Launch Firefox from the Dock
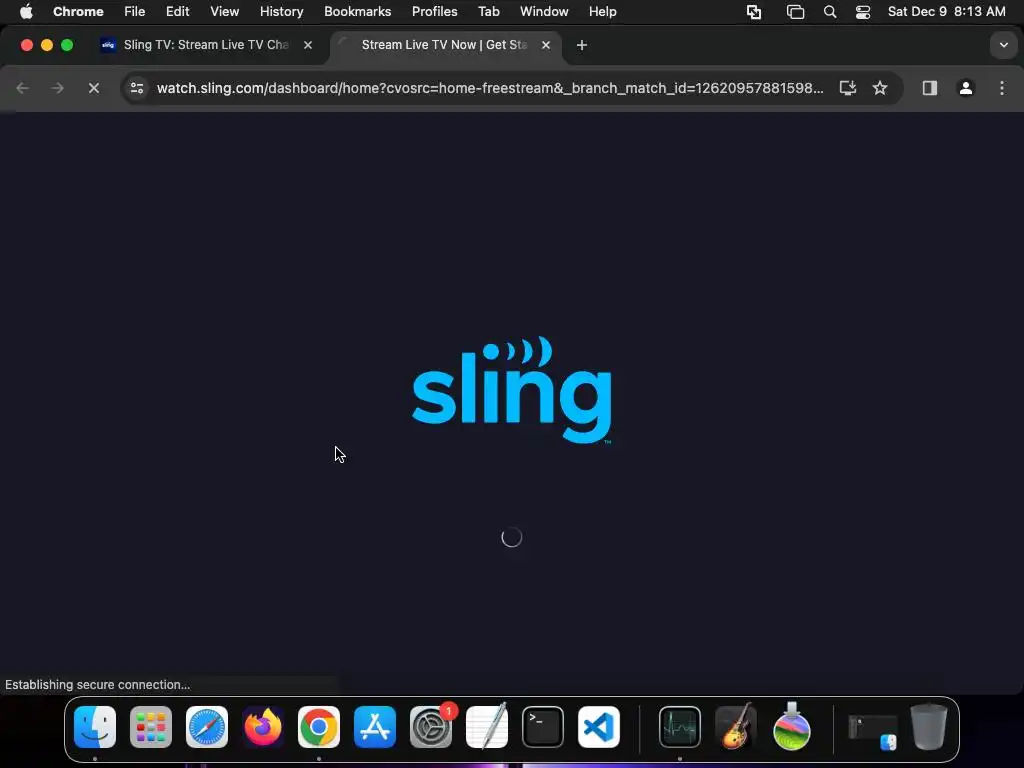Image resolution: width=1024 pixels, height=768 pixels. click(263, 727)
